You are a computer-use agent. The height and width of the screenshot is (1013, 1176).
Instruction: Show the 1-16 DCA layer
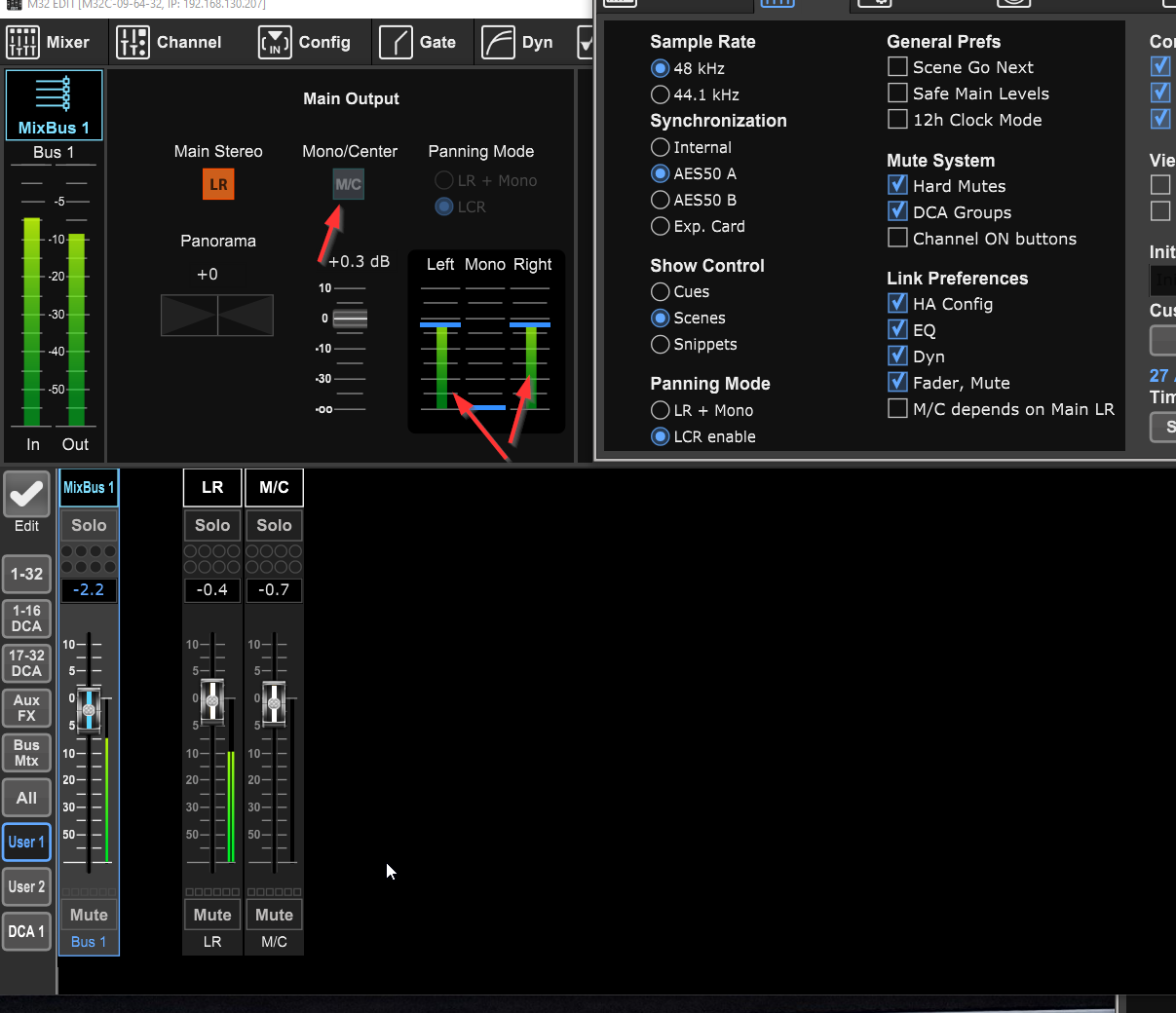point(26,619)
